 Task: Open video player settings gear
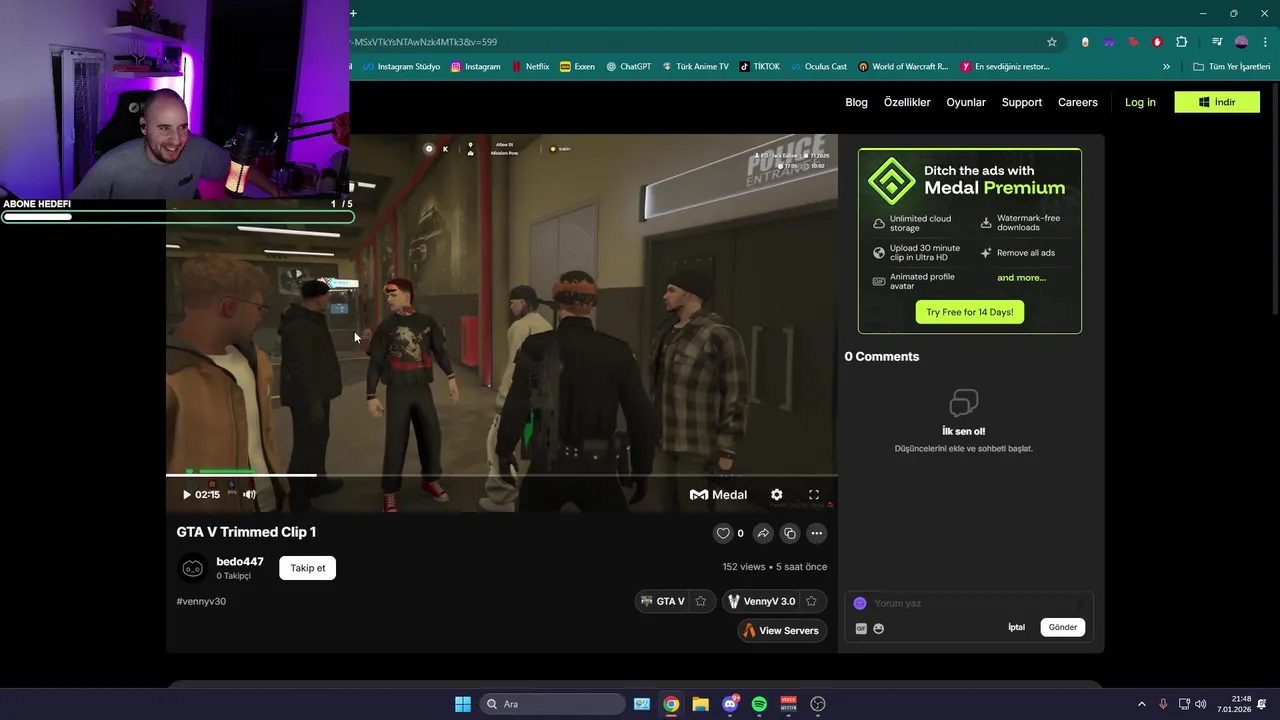point(777,494)
